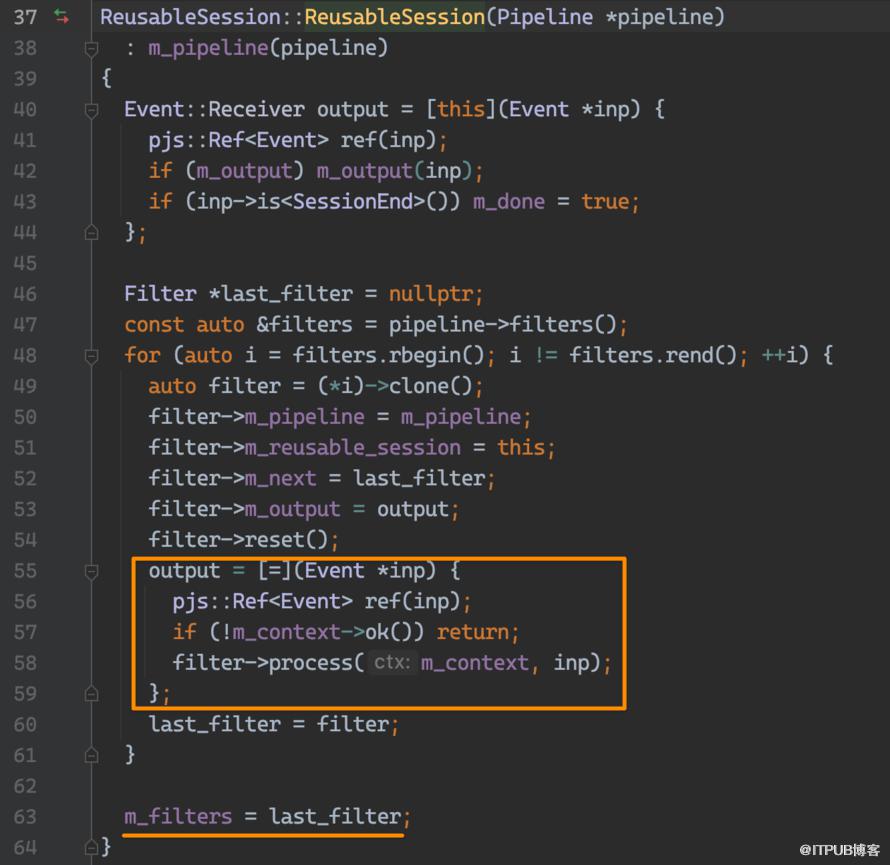This screenshot has width=890, height=865.
Task: Click line number 50 in the gutter
Action: tap(26, 417)
